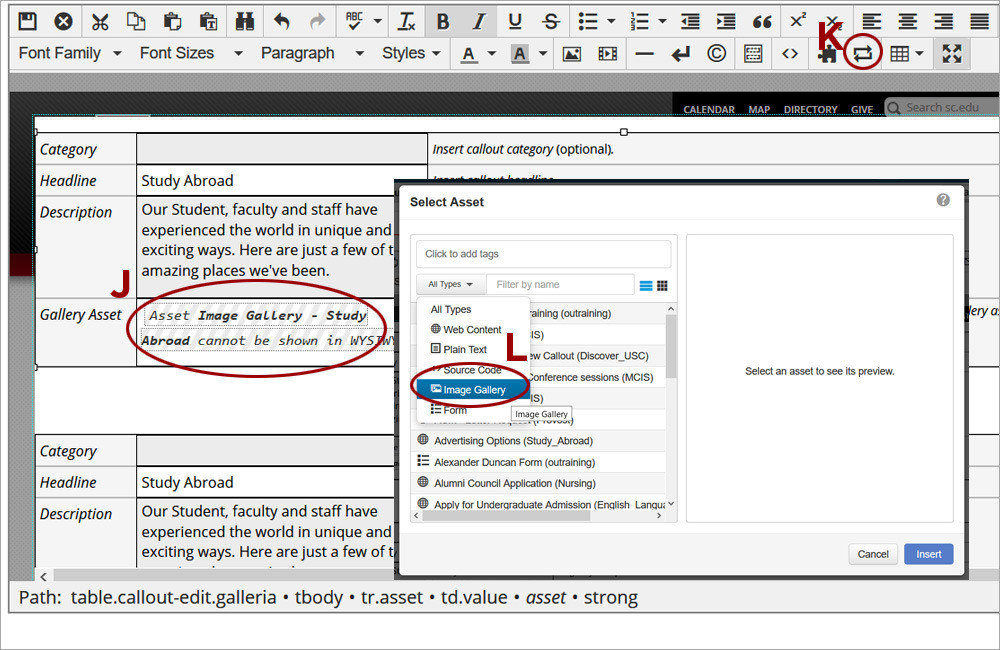
Task: Expand numbered list style dropdown arrow
Action: coord(663,22)
